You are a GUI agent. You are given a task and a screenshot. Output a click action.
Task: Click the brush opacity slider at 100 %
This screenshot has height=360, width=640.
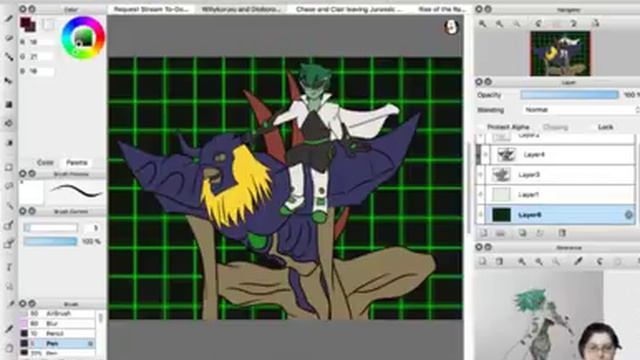[x=50, y=242]
